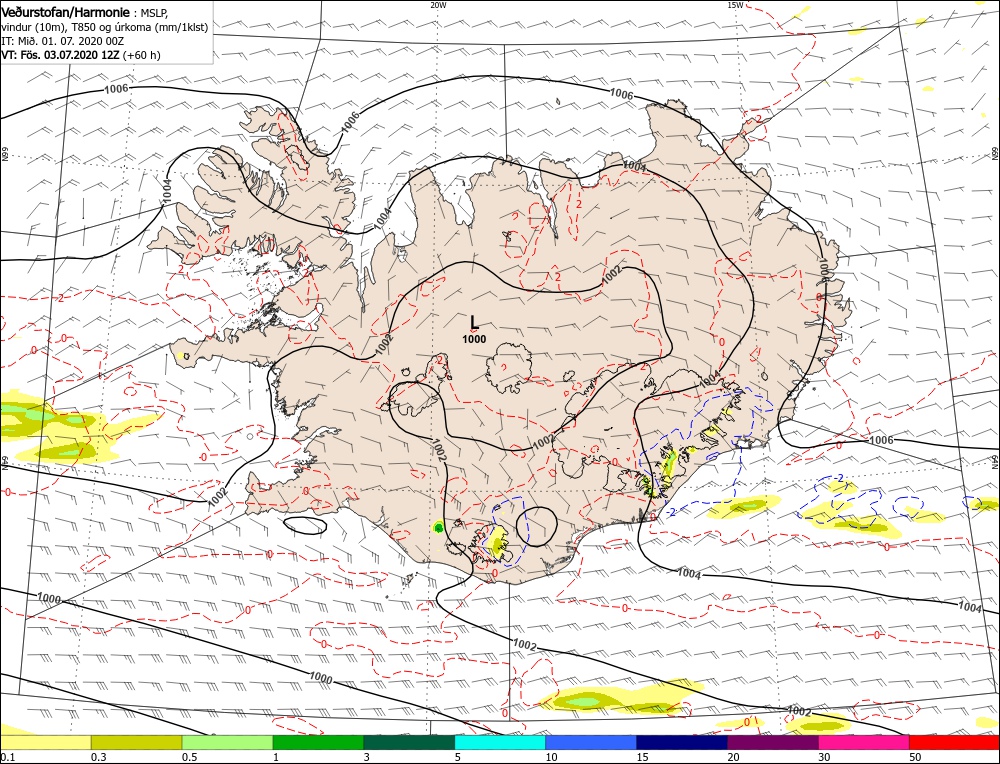Select the pink 30–50 mm legend swatch

click(x=864, y=742)
